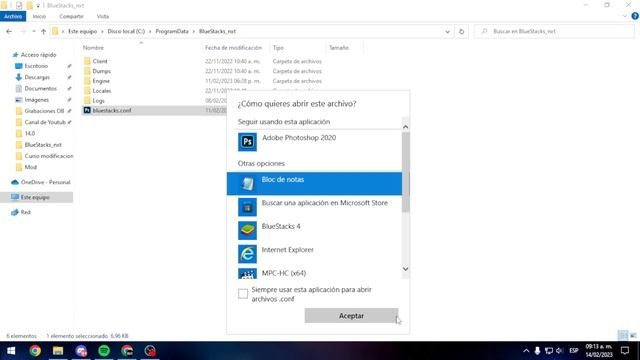Select the Dumps folder
Image resolution: width=640 pixels, height=360 pixels.
click(102, 71)
